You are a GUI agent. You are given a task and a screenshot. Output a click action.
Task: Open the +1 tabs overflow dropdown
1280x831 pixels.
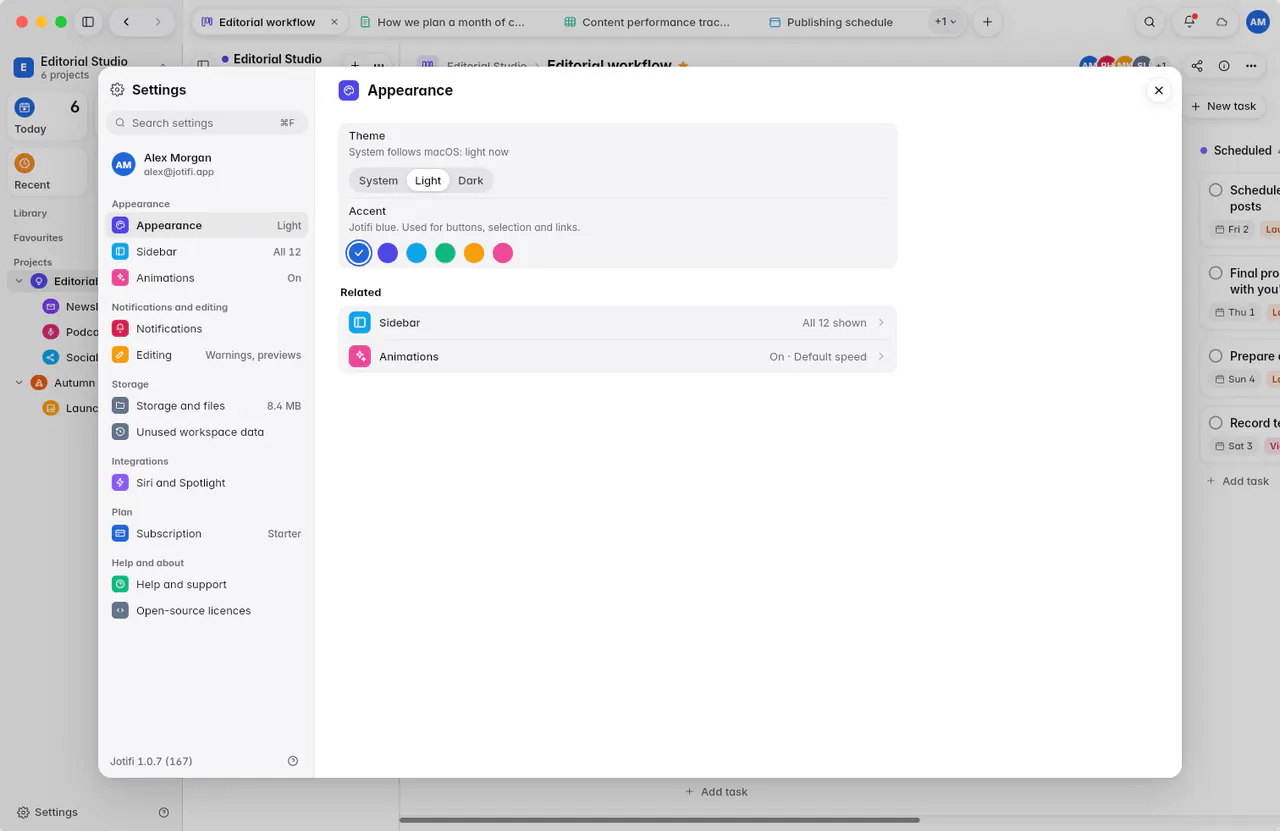(945, 22)
